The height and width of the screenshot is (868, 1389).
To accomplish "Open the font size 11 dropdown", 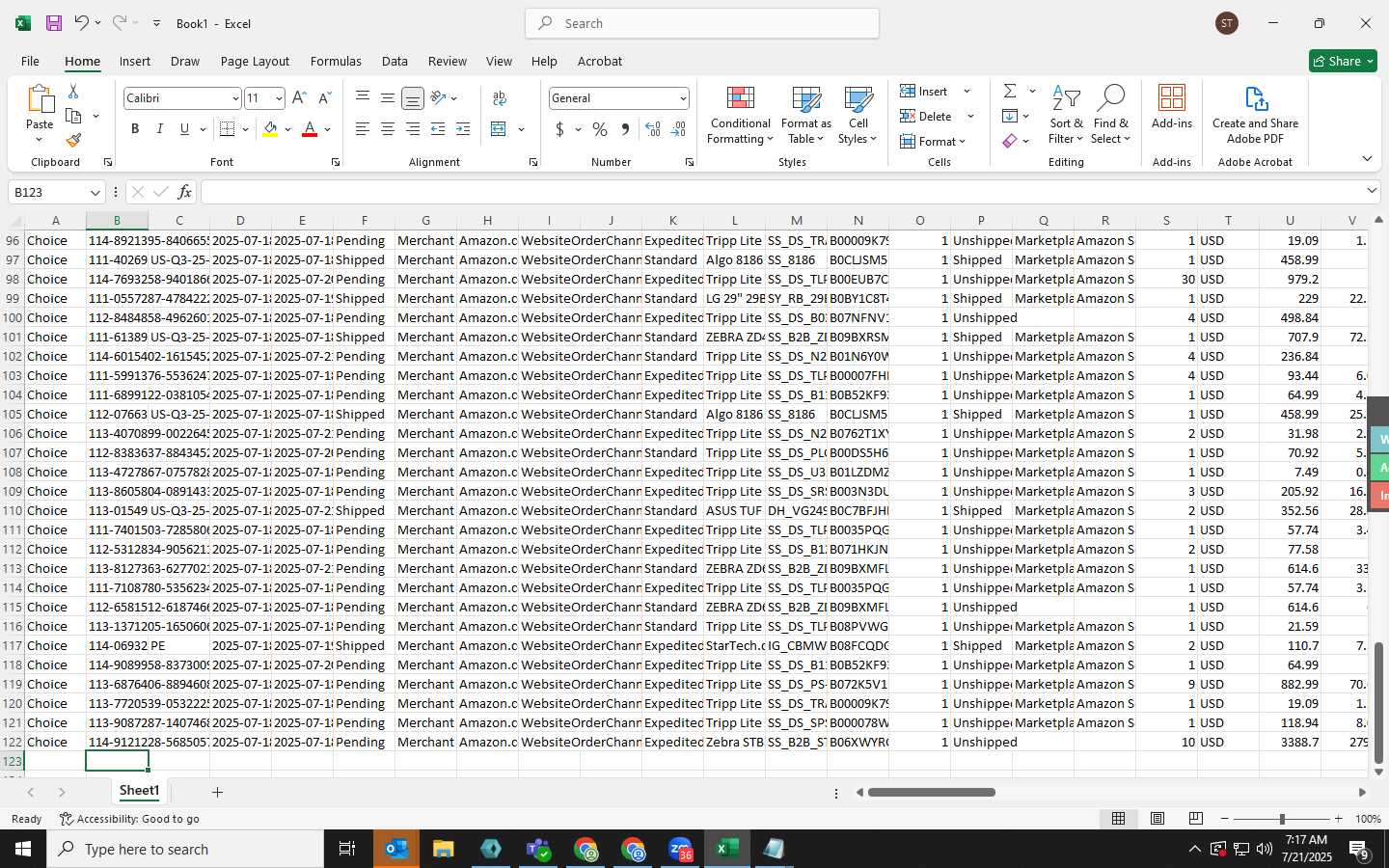I will pos(279,98).
